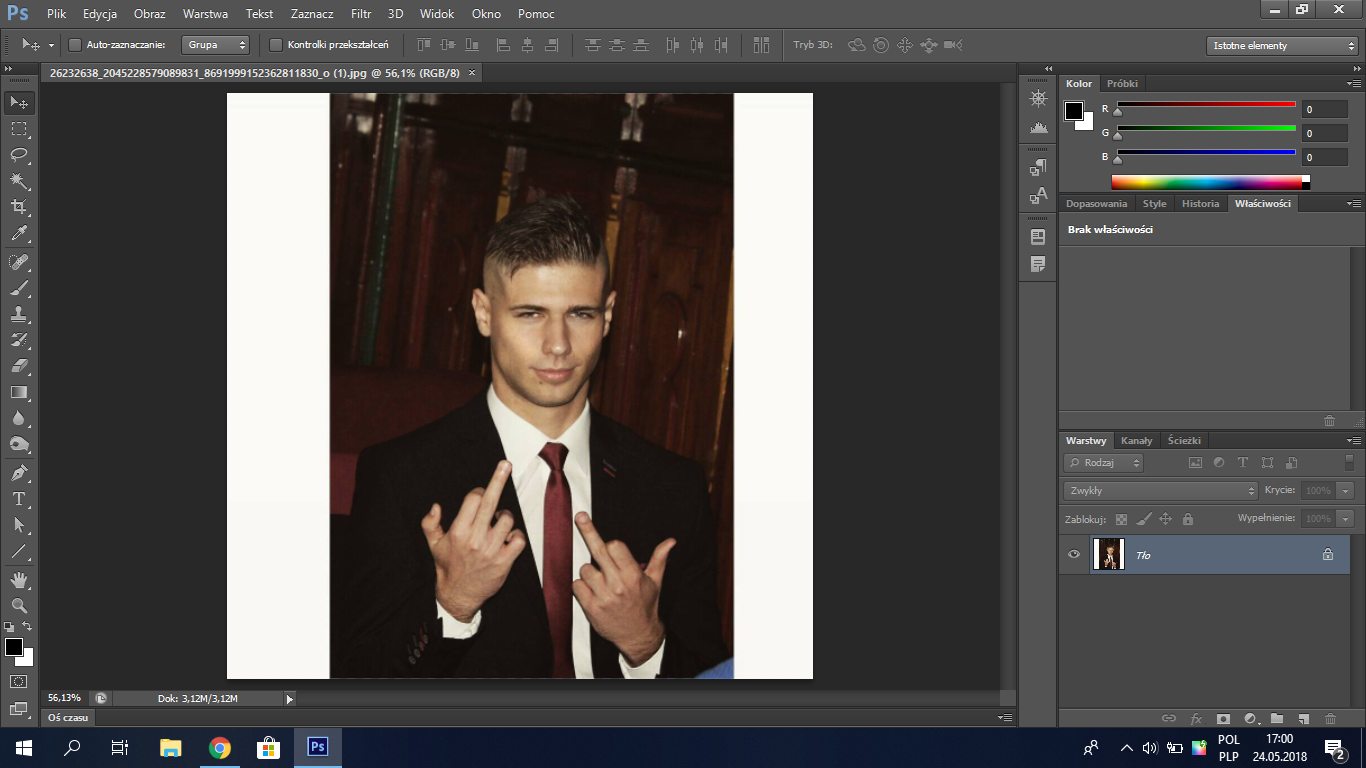Select the Magic Wand tool
The image size is (1366, 768).
point(19,181)
